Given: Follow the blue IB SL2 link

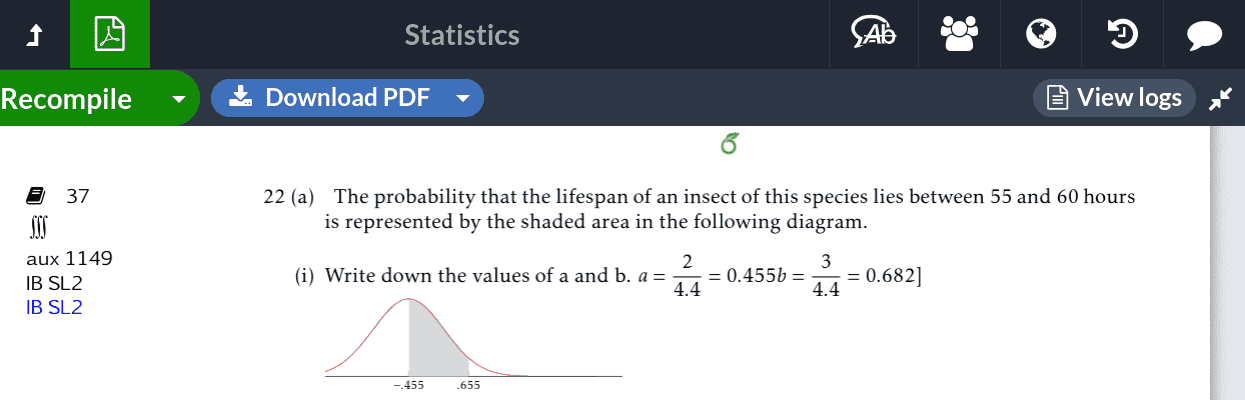Looking at the screenshot, I should click(54, 307).
